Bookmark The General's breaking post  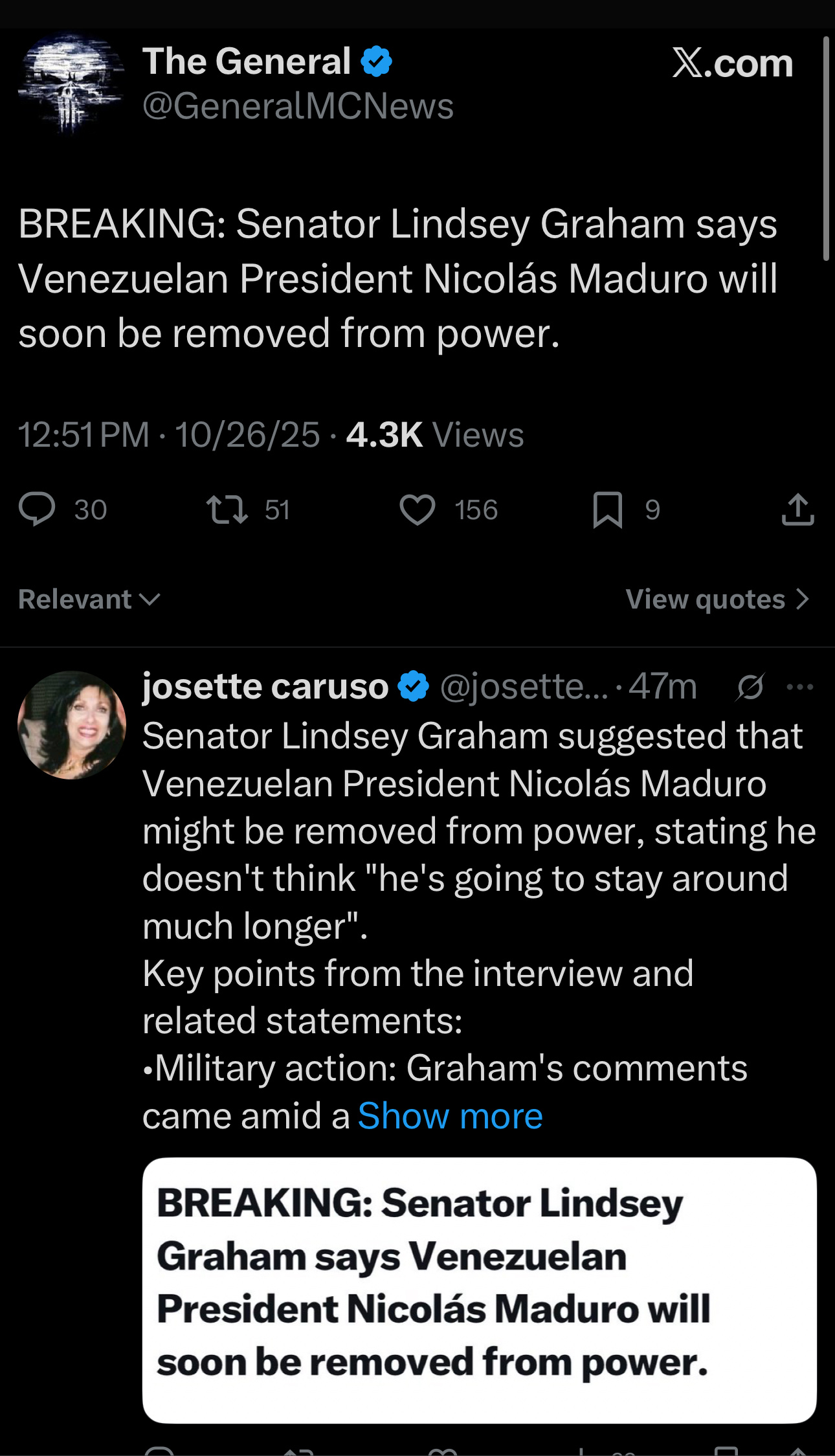point(607,510)
